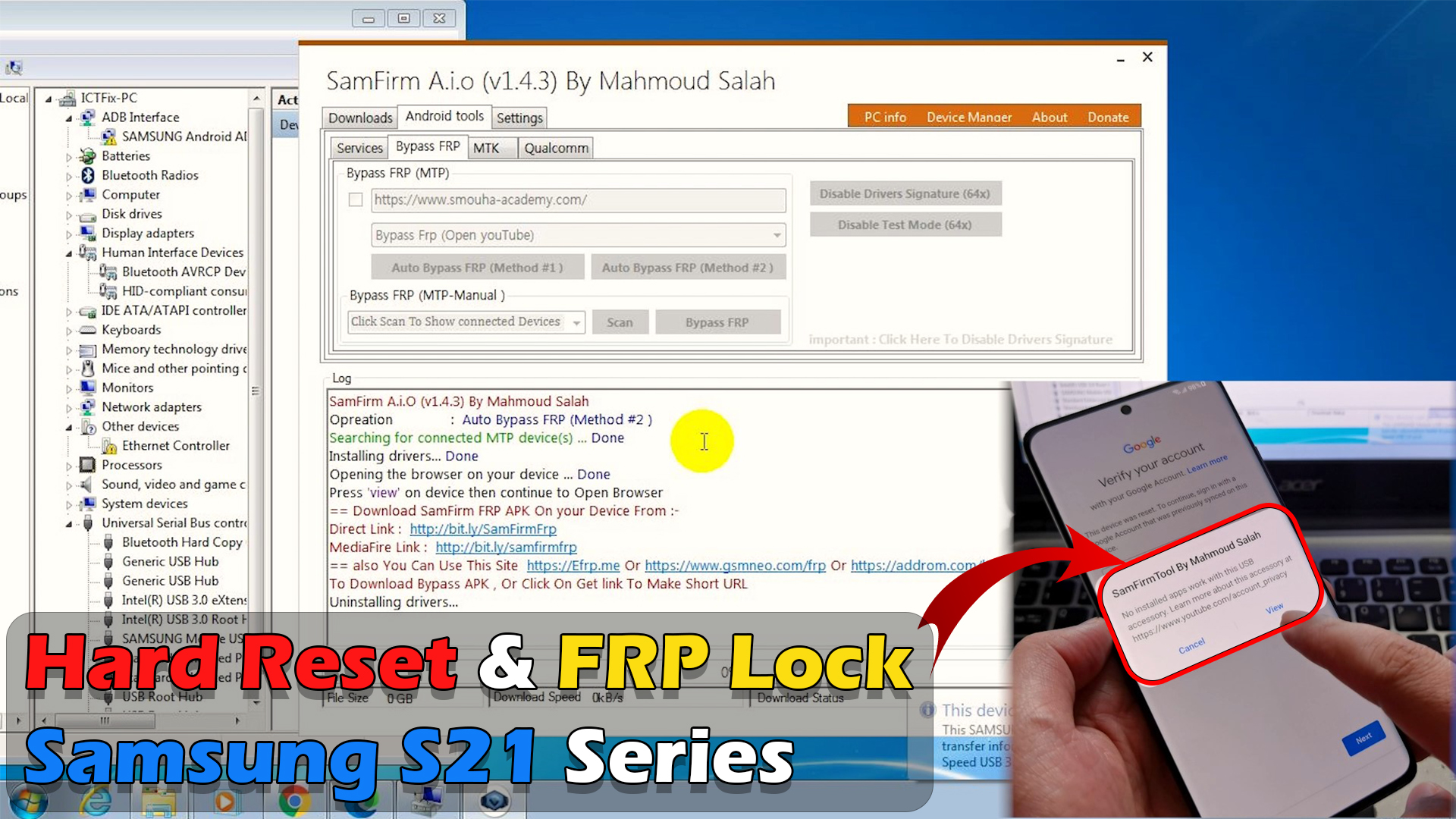Click the Scan button
Screen dimensions: 1456x819
pyautogui.click(x=619, y=322)
